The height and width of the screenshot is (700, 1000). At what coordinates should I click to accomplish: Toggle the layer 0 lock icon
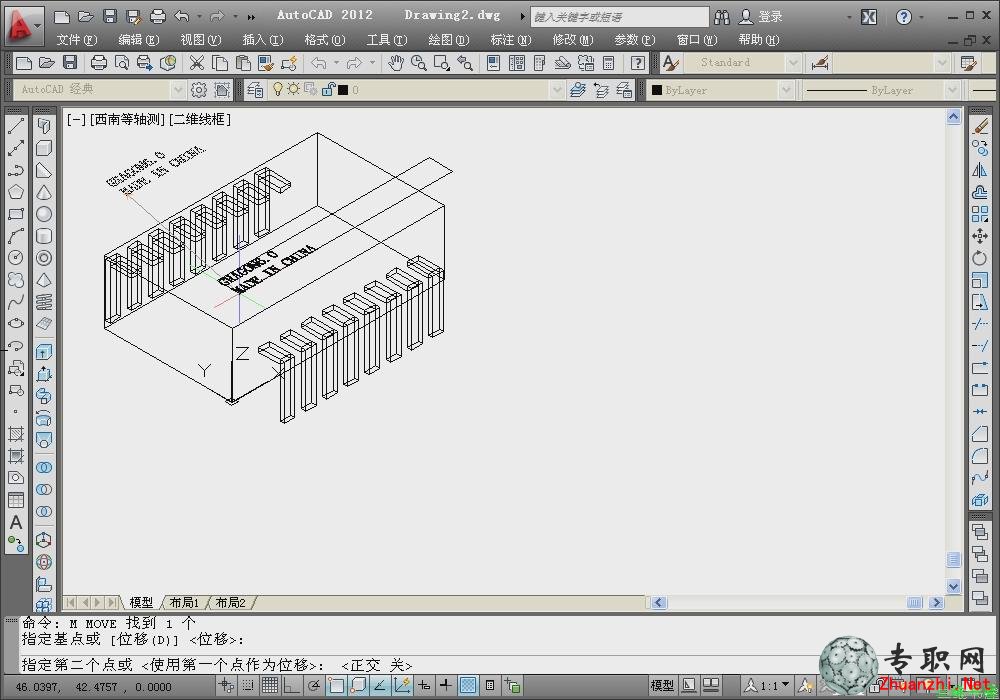[328, 89]
